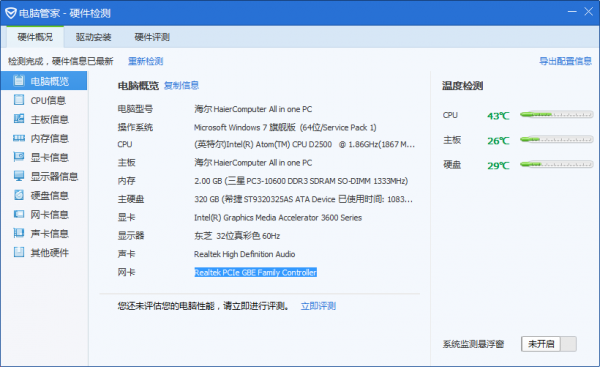Click the 内存信息 memory icon
Image resolution: width=600 pixels, height=367 pixels.
click(19, 138)
